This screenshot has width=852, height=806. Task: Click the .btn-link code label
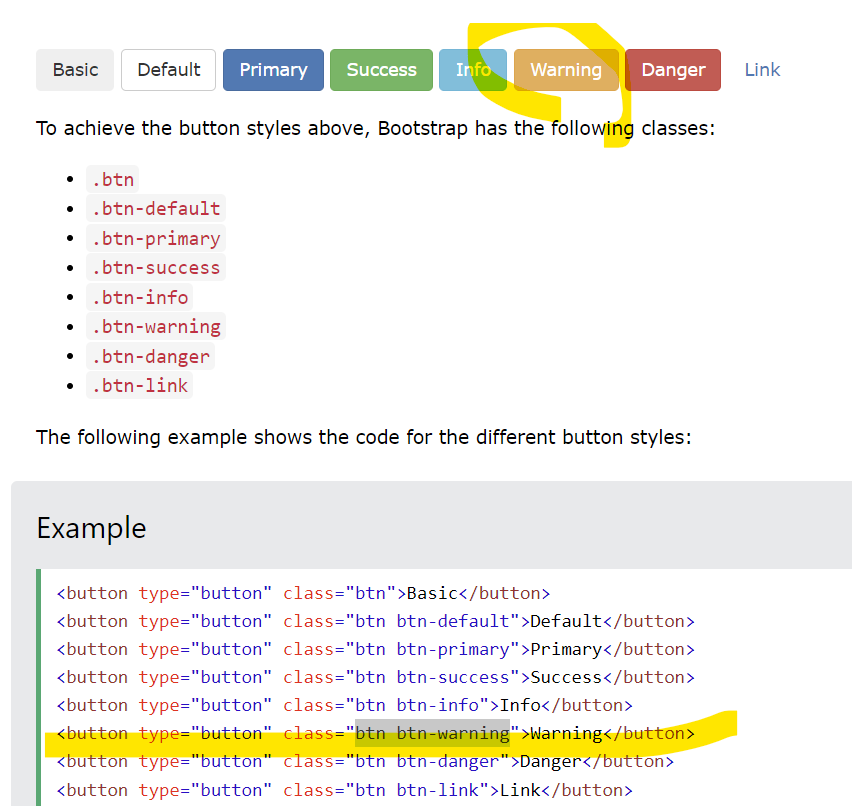[140, 385]
